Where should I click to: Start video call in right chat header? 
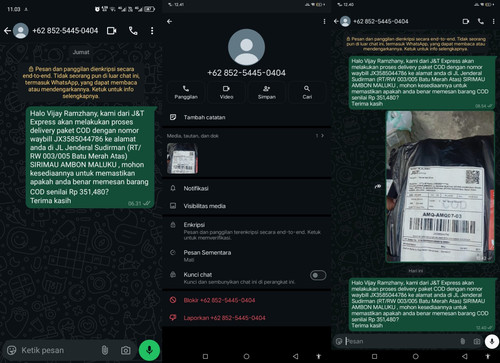pos(466,21)
